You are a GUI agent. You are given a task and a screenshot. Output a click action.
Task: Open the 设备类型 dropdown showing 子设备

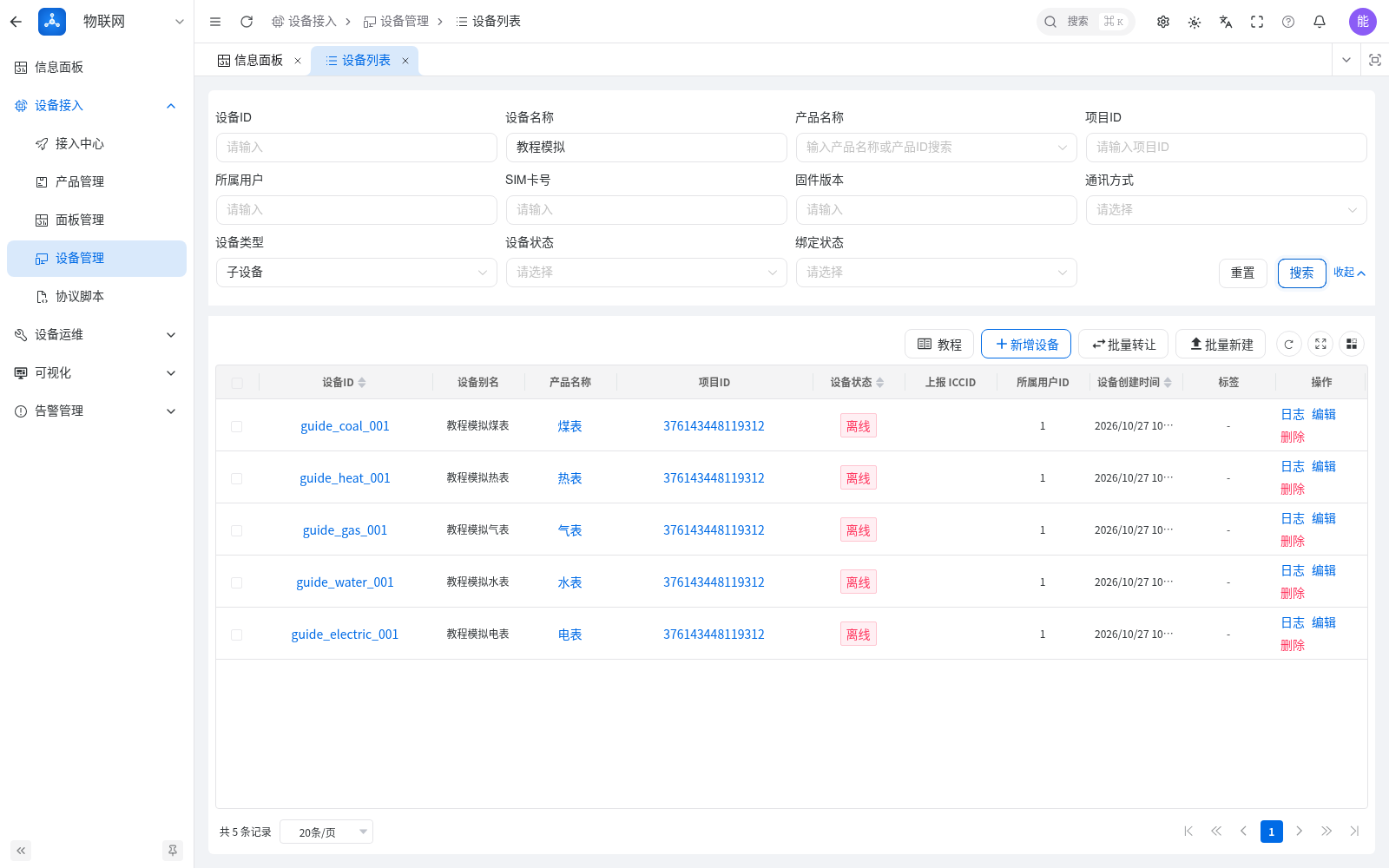click(356, 273)
